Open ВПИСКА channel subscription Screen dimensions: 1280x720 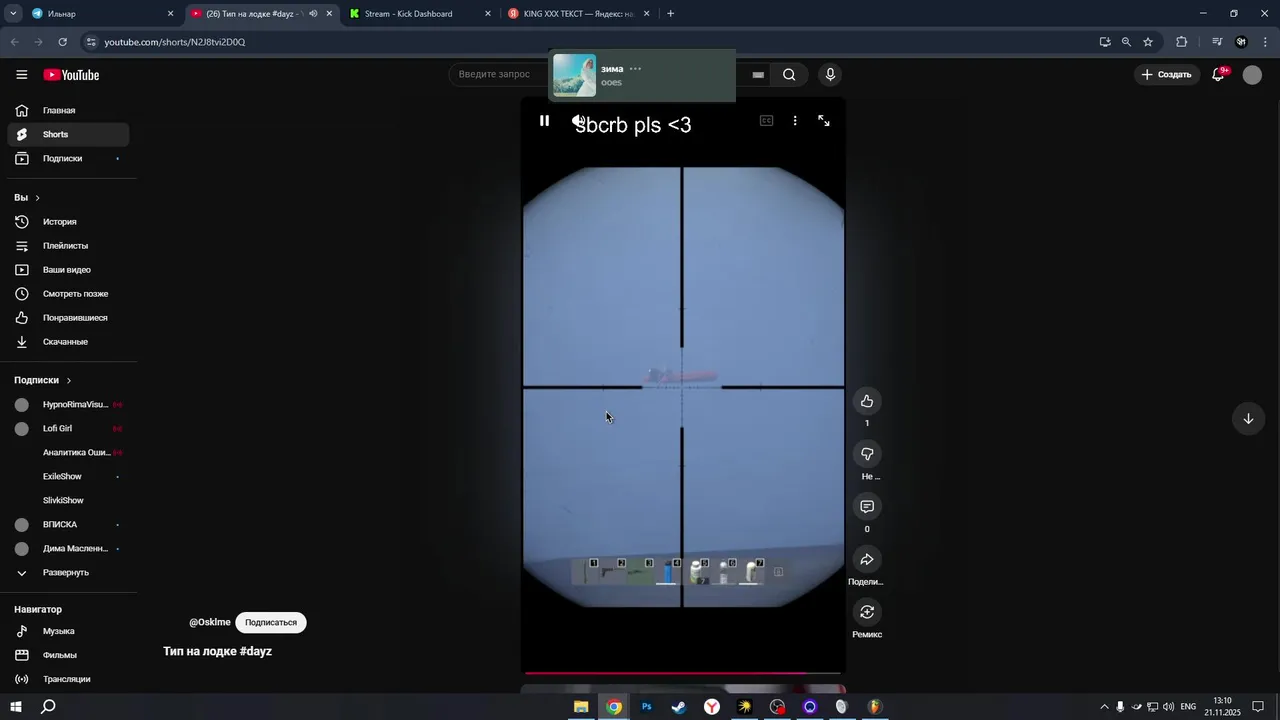(x=68, y=525)
